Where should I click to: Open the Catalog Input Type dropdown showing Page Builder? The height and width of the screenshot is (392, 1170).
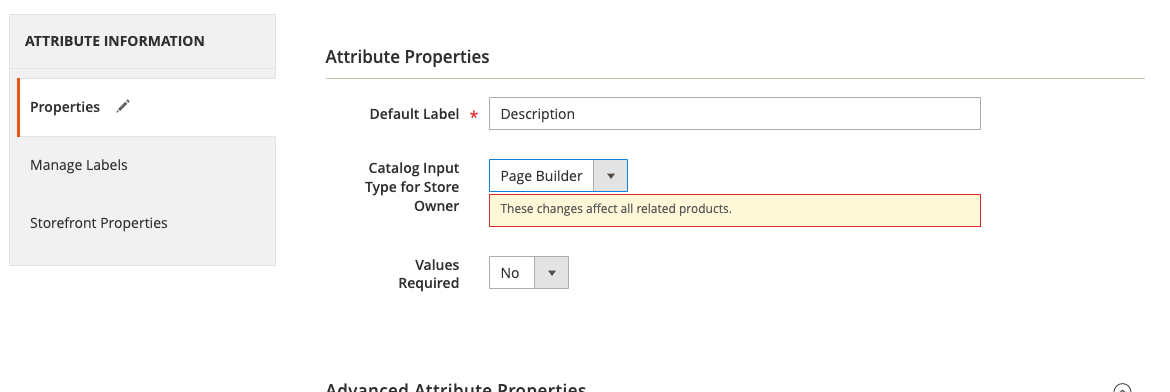click(x=558, y=175)
